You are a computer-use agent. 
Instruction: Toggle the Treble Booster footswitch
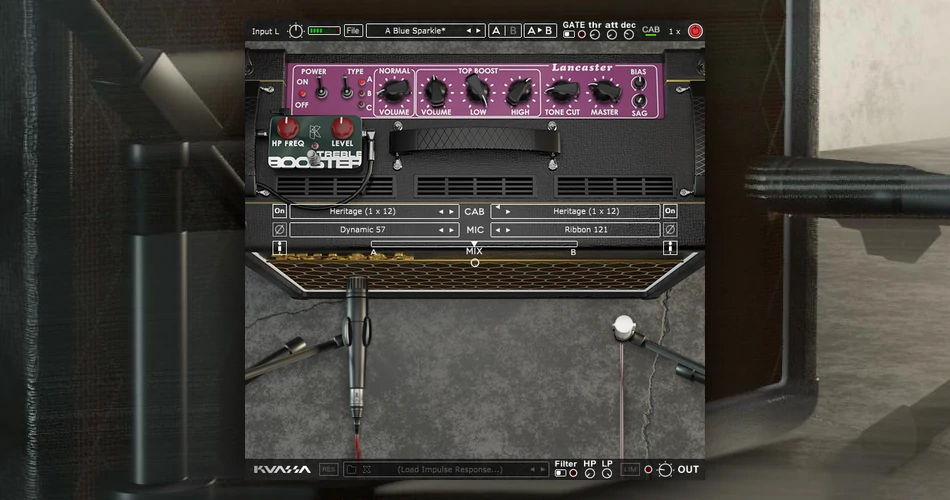point(312,156)
